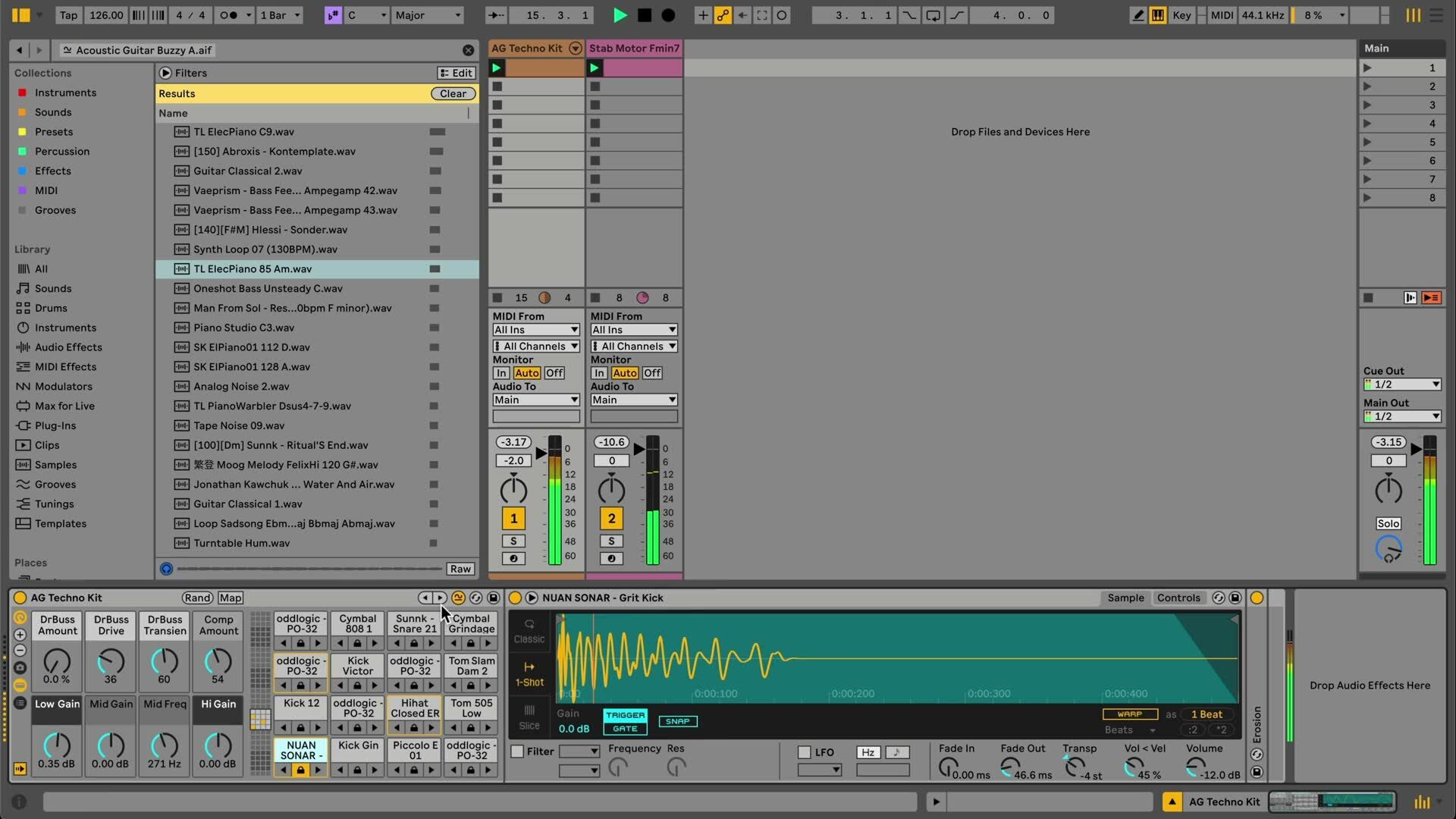
Task: Click Back to Arrangement icon
Action: pos(1431,298)
